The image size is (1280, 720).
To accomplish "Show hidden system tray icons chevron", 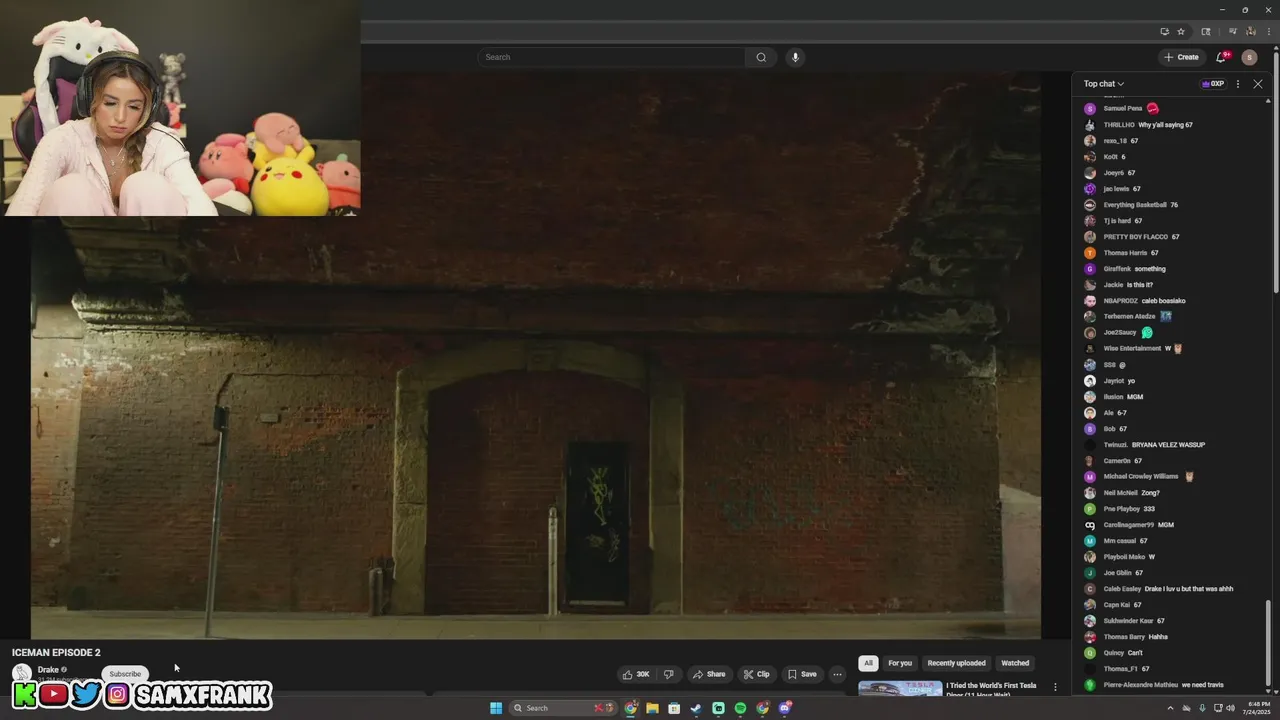I will point(1171,708).
